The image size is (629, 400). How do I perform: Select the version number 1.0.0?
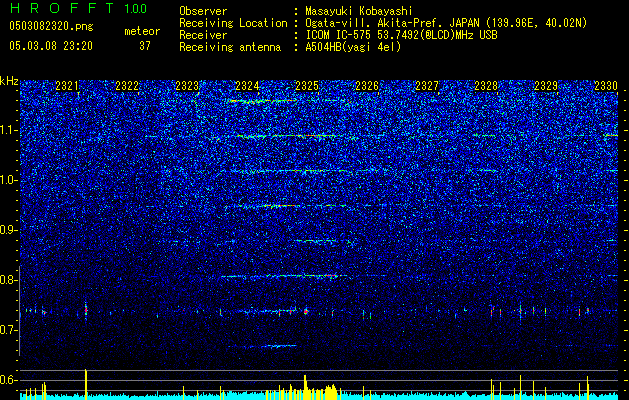coord(135,9)
